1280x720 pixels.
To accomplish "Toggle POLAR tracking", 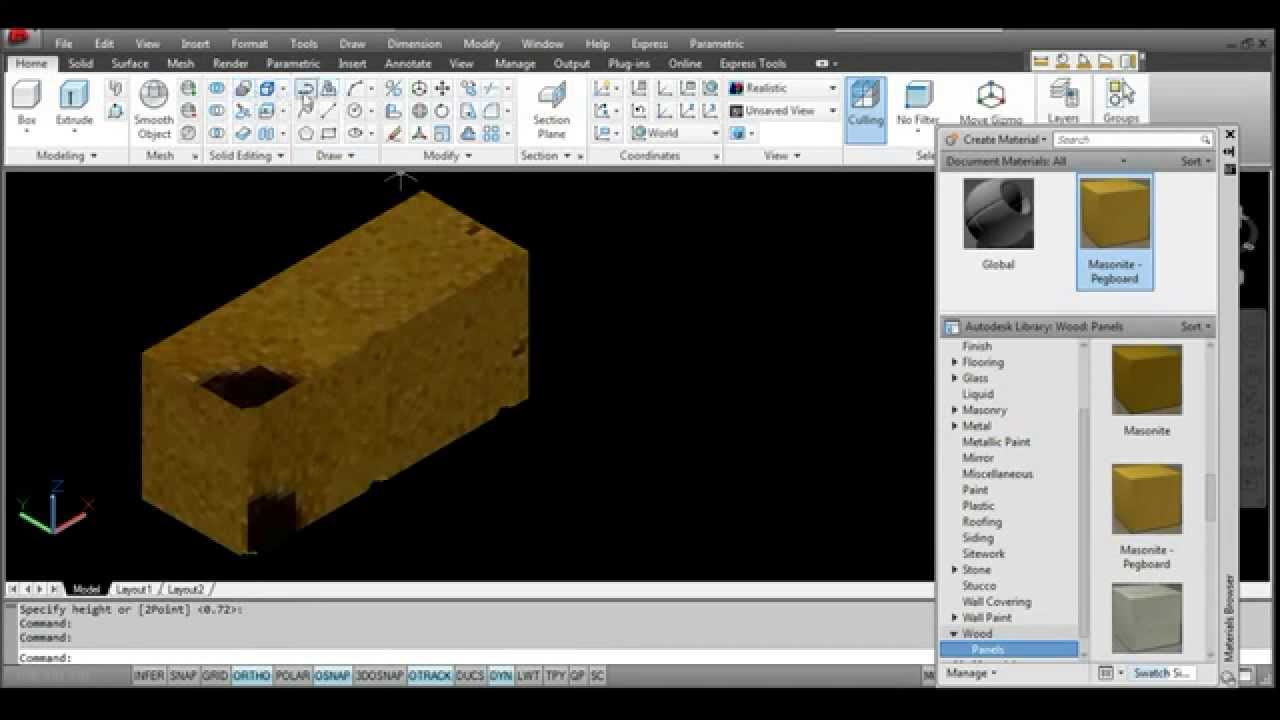I will (292, 676).
